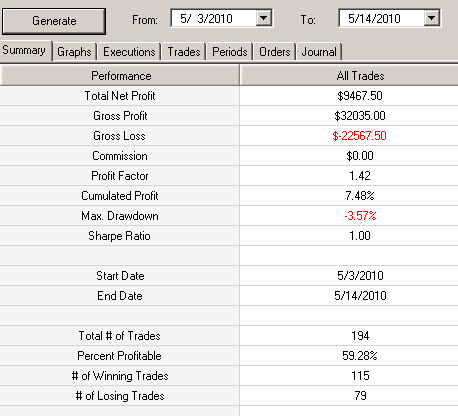
Task: Select the Percent Profitable value cell
Action: (349, 356)
